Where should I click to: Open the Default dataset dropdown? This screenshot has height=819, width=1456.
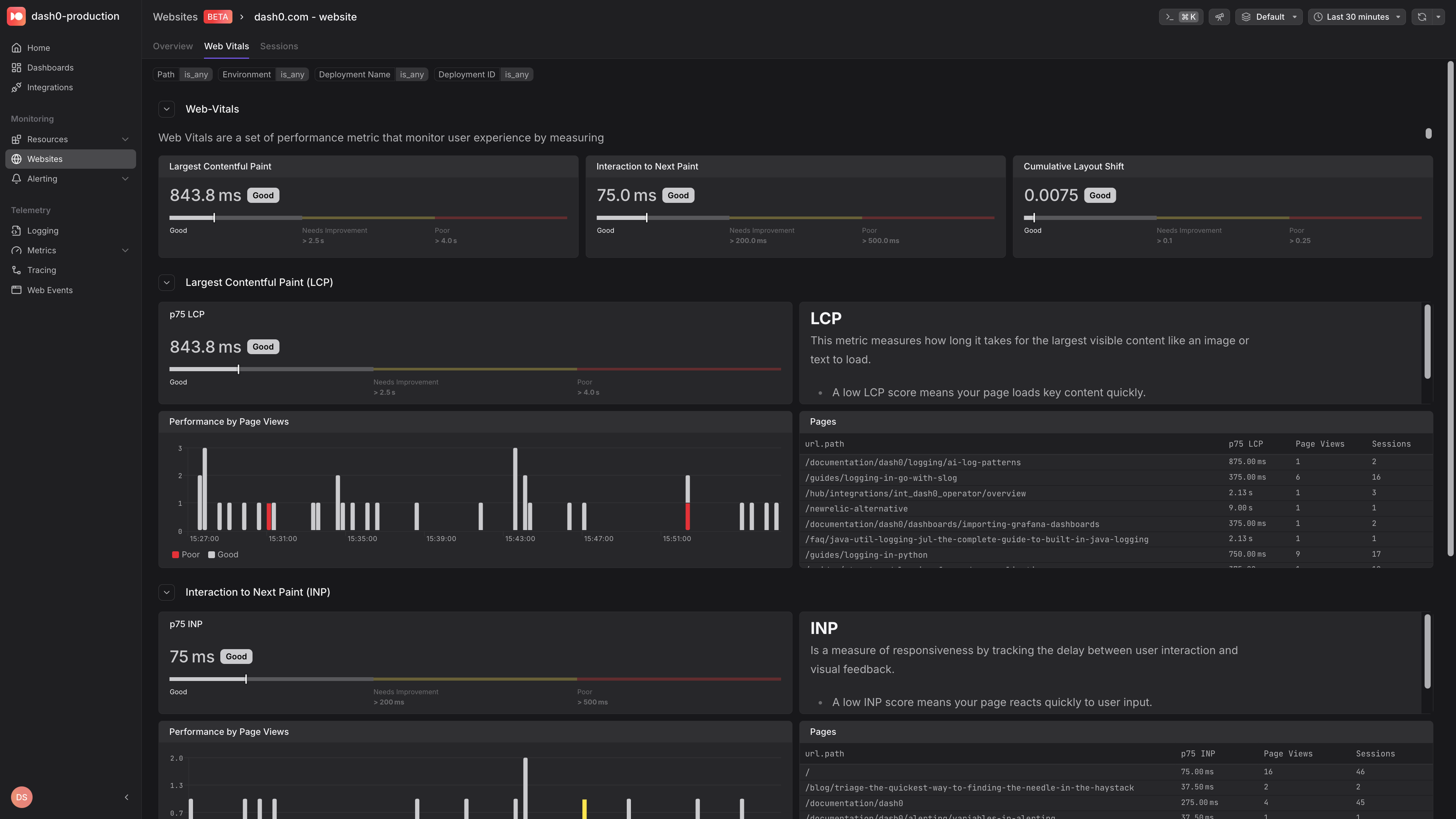click(1269, 17)
